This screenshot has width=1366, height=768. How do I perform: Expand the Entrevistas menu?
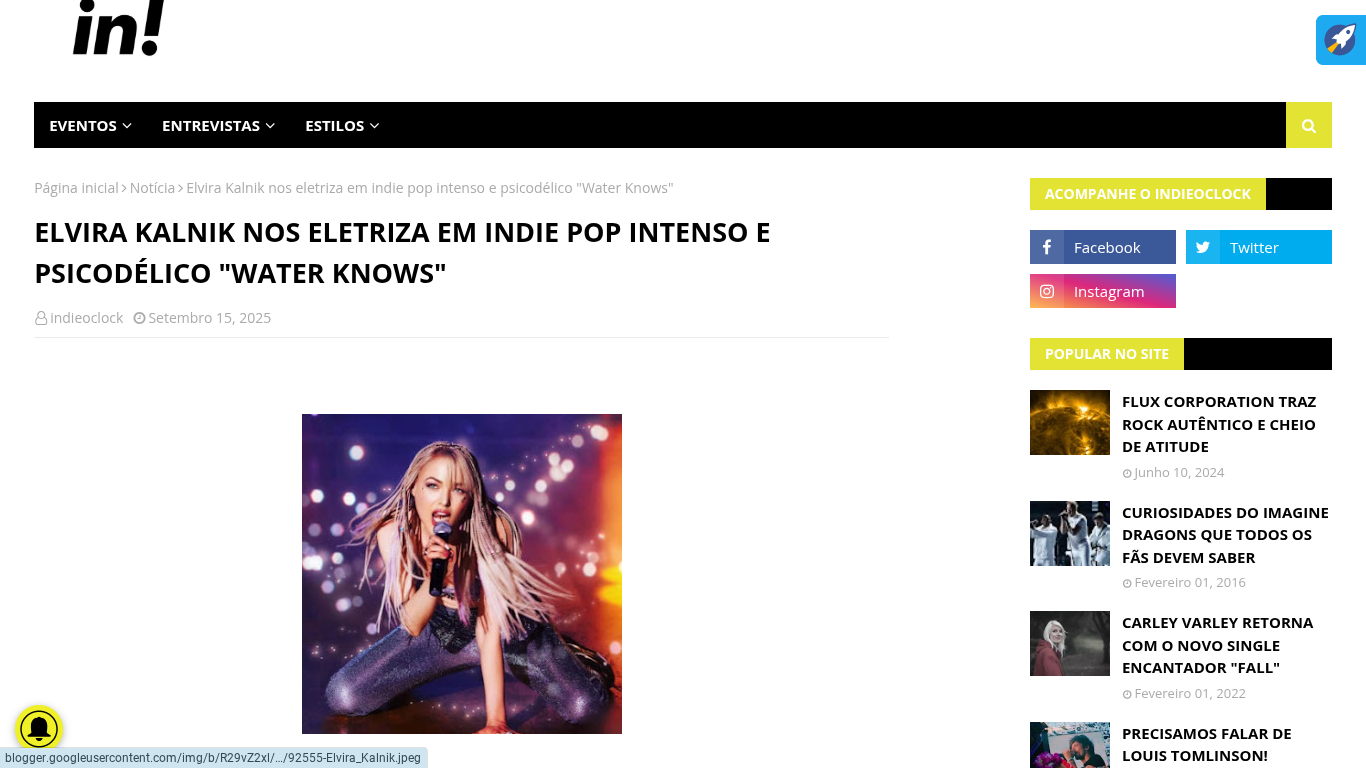pyautogui.click(x=218, y=125)
